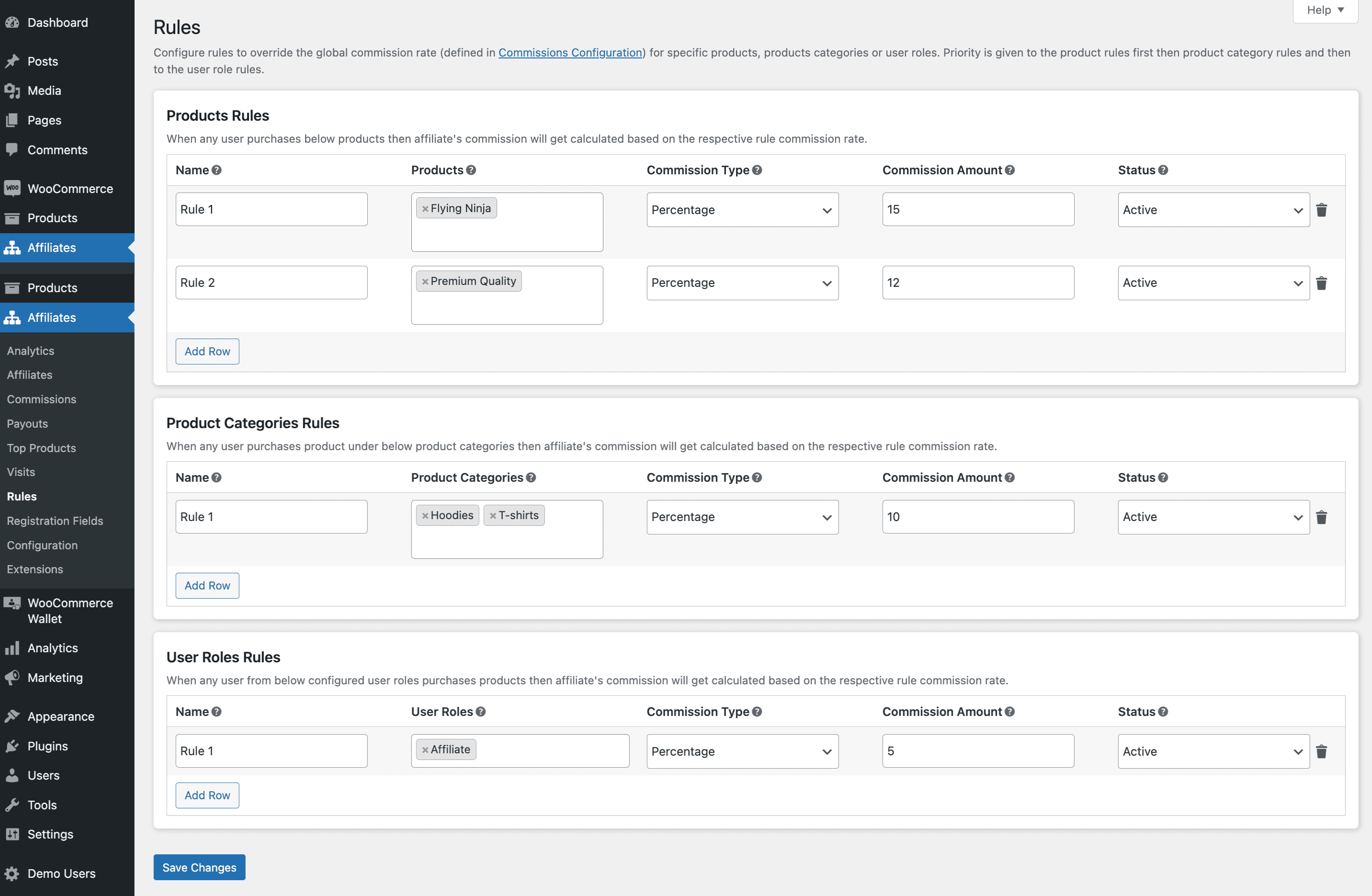Image resolution: width=1372 pixels, height=896 pixels.
Task: Click help icon next to Products header
Action: (471, 170)
